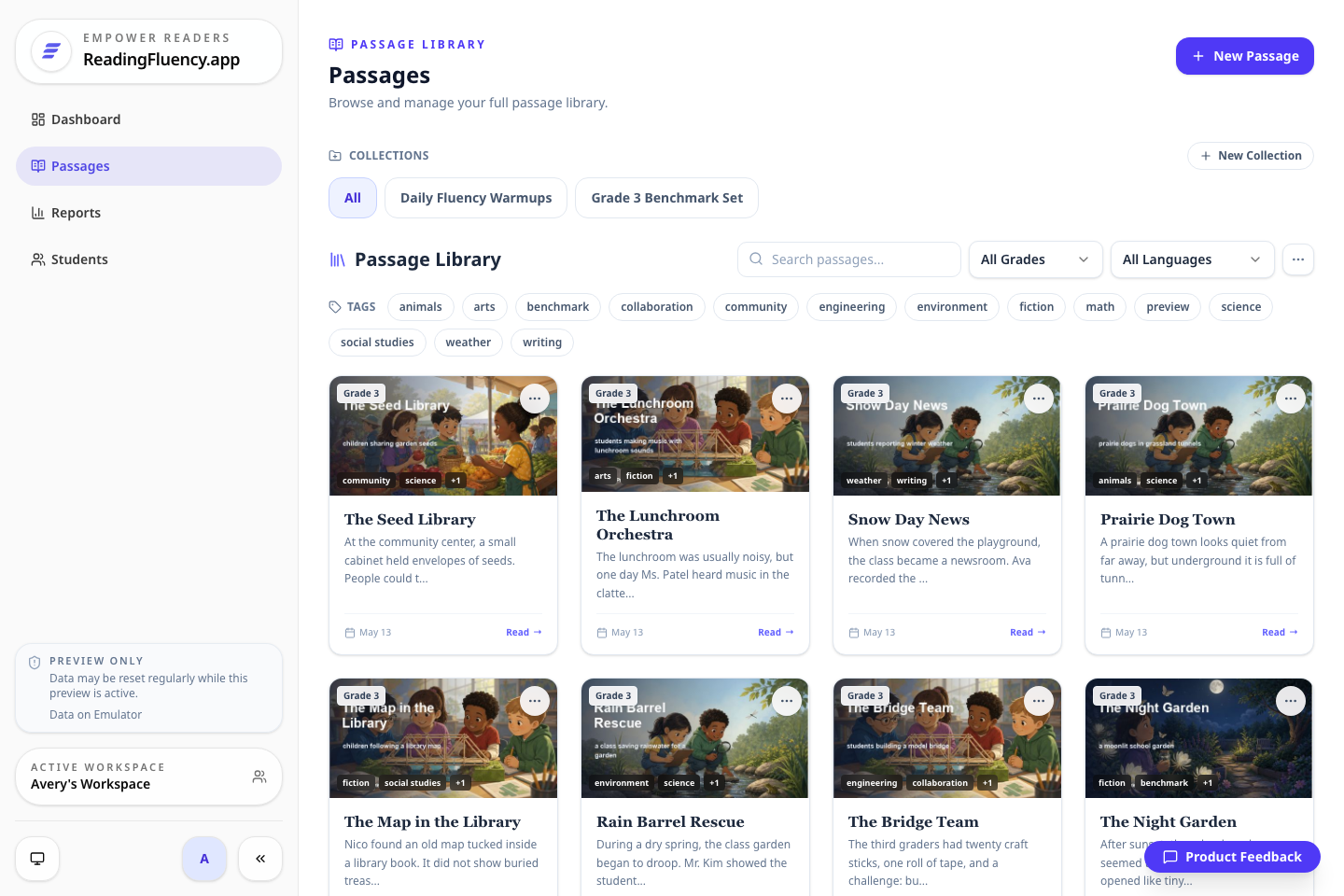The image size is (1344, 896).
Task: Open The Lunchroom Orchestra card title
Action: [658, 525]
